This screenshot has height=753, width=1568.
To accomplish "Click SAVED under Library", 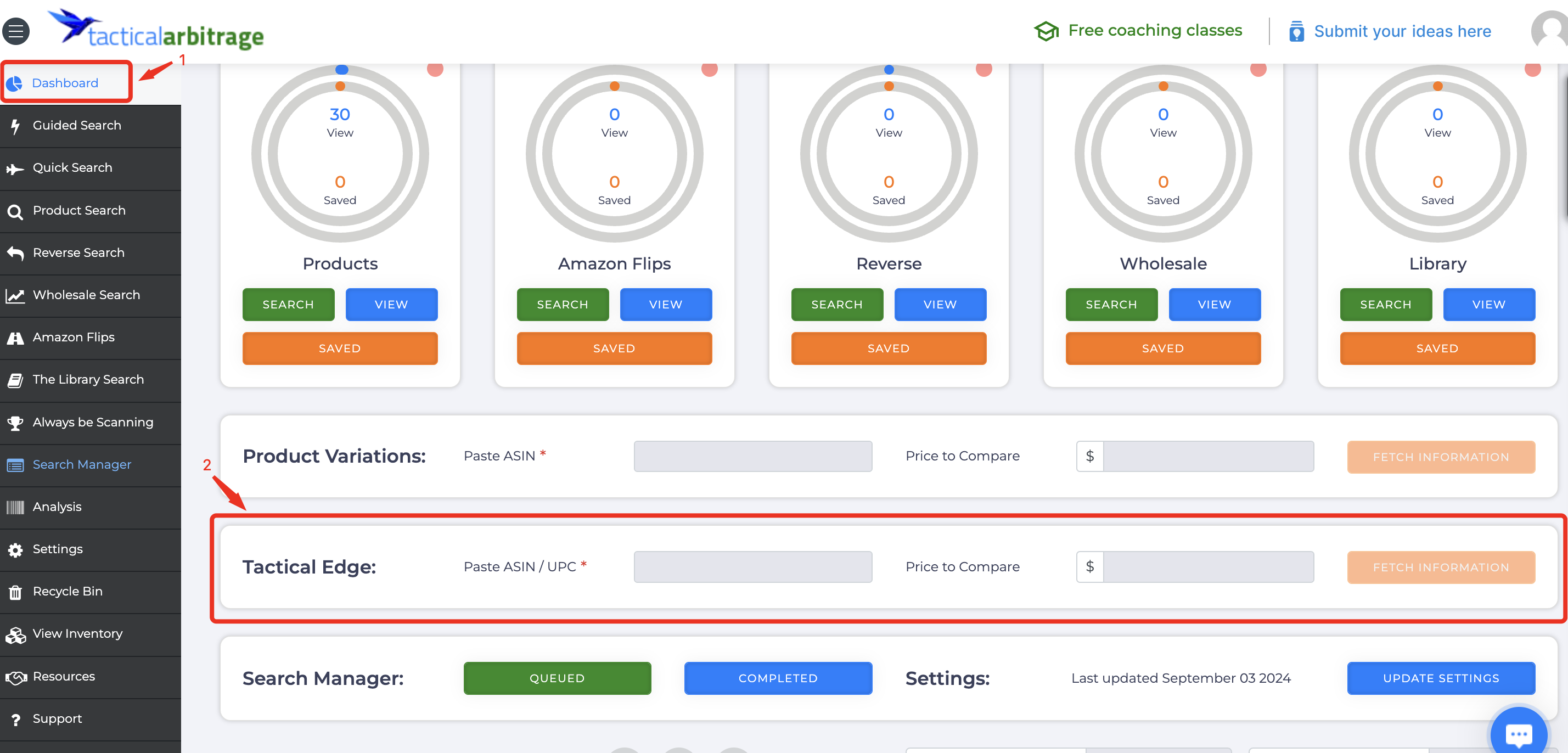I will pos(1438,348).
